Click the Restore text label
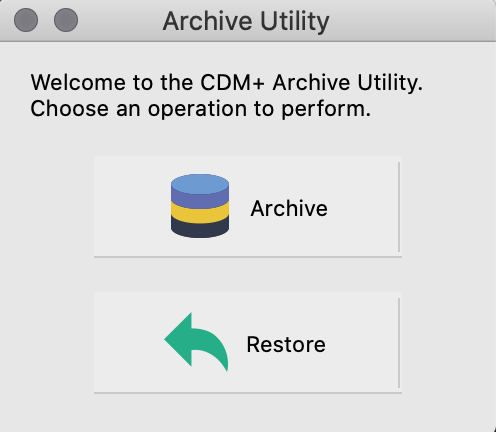The image size is (496, 432). (286, 344)
